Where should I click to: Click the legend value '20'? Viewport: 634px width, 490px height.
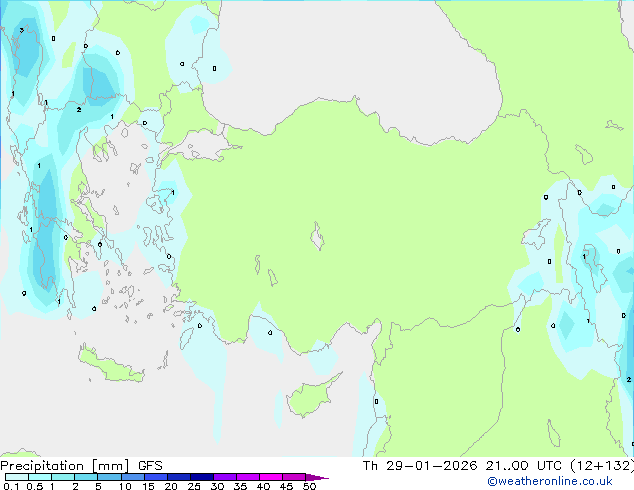click(171, 486)
